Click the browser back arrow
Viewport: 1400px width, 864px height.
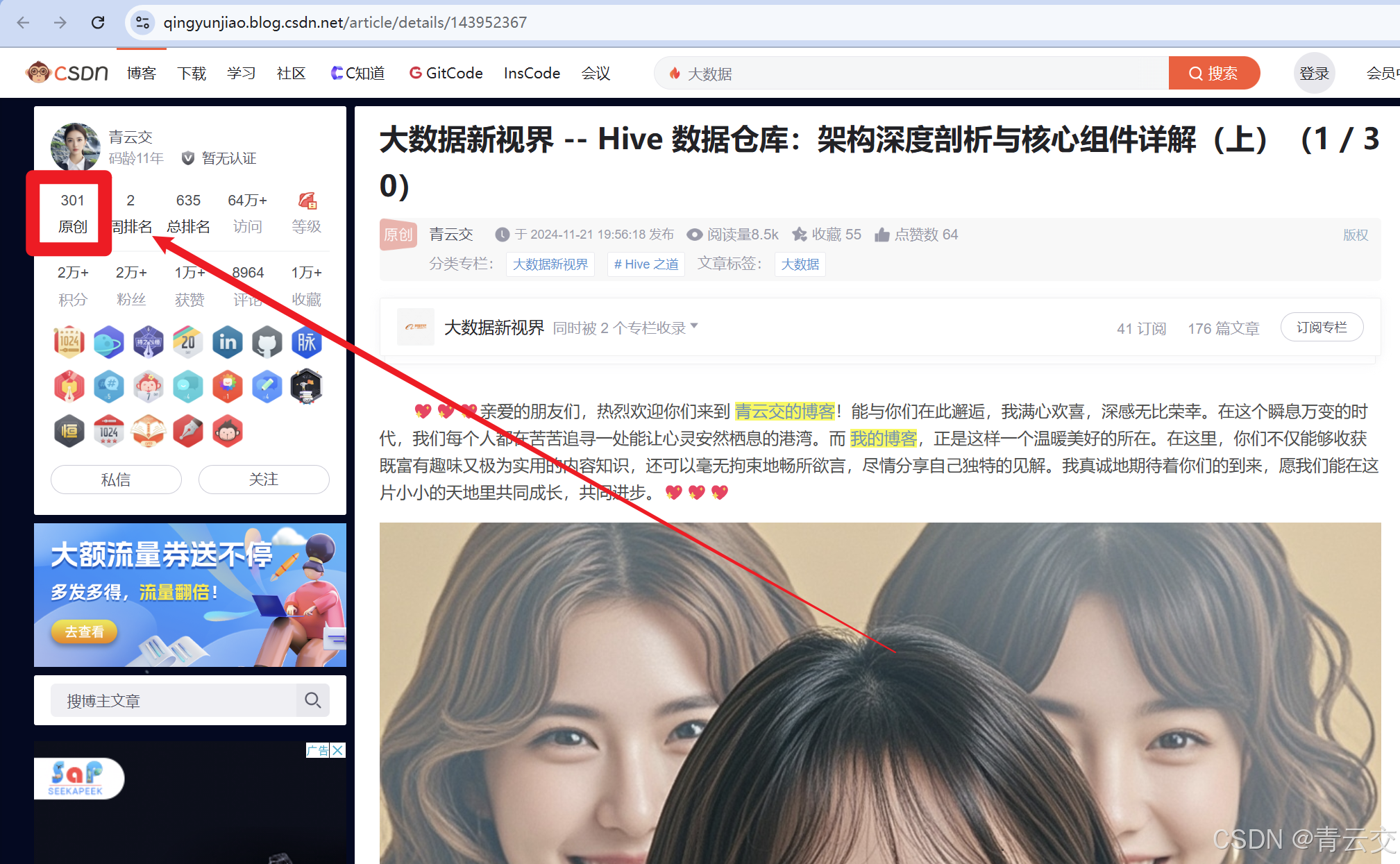coord(23,22)
